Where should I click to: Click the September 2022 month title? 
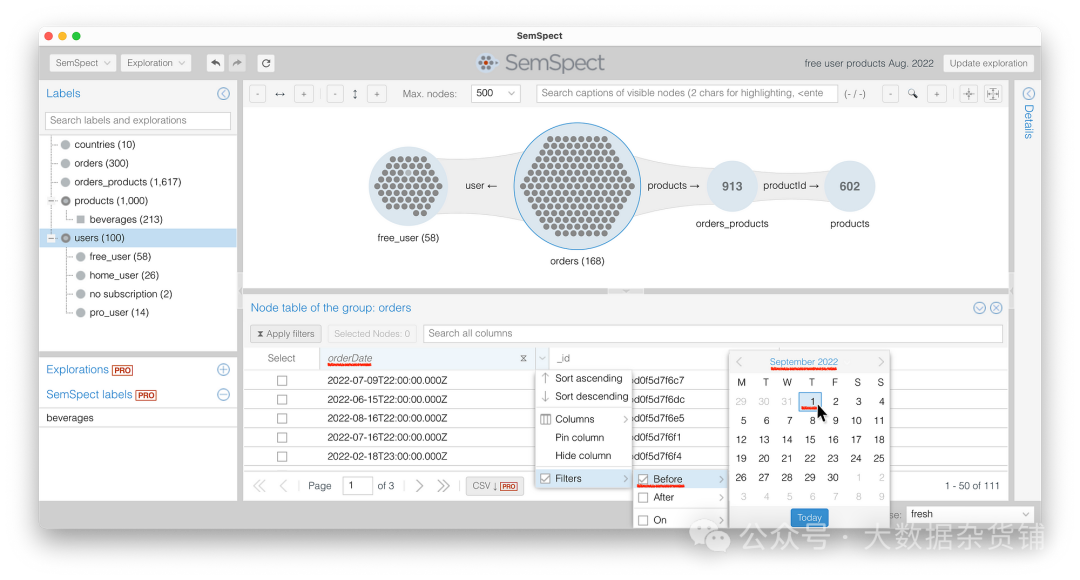pyautogui.click(x=803, y=362)
